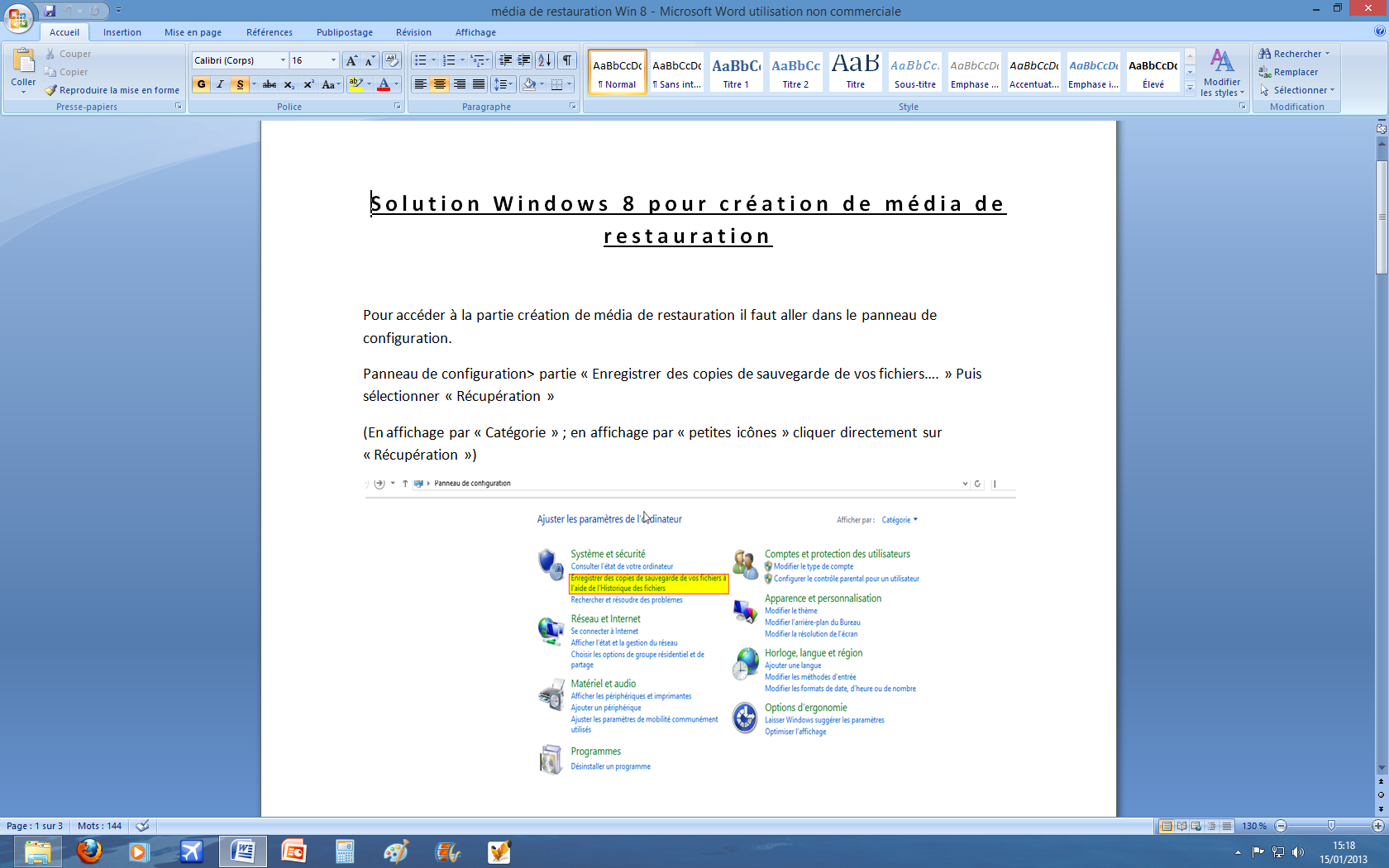This screenshot has width=1389, height=868.
Task: Toggle print layout view button
Action: [x=1166, y=826]
